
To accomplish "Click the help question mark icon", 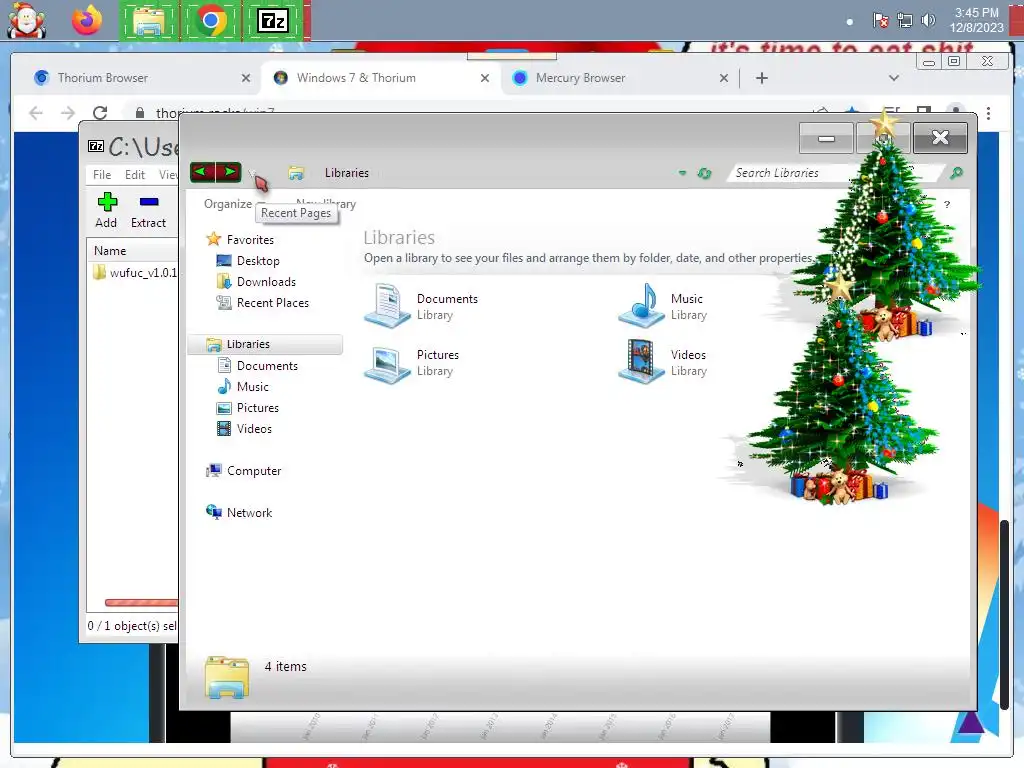I will tap(947, 204).
